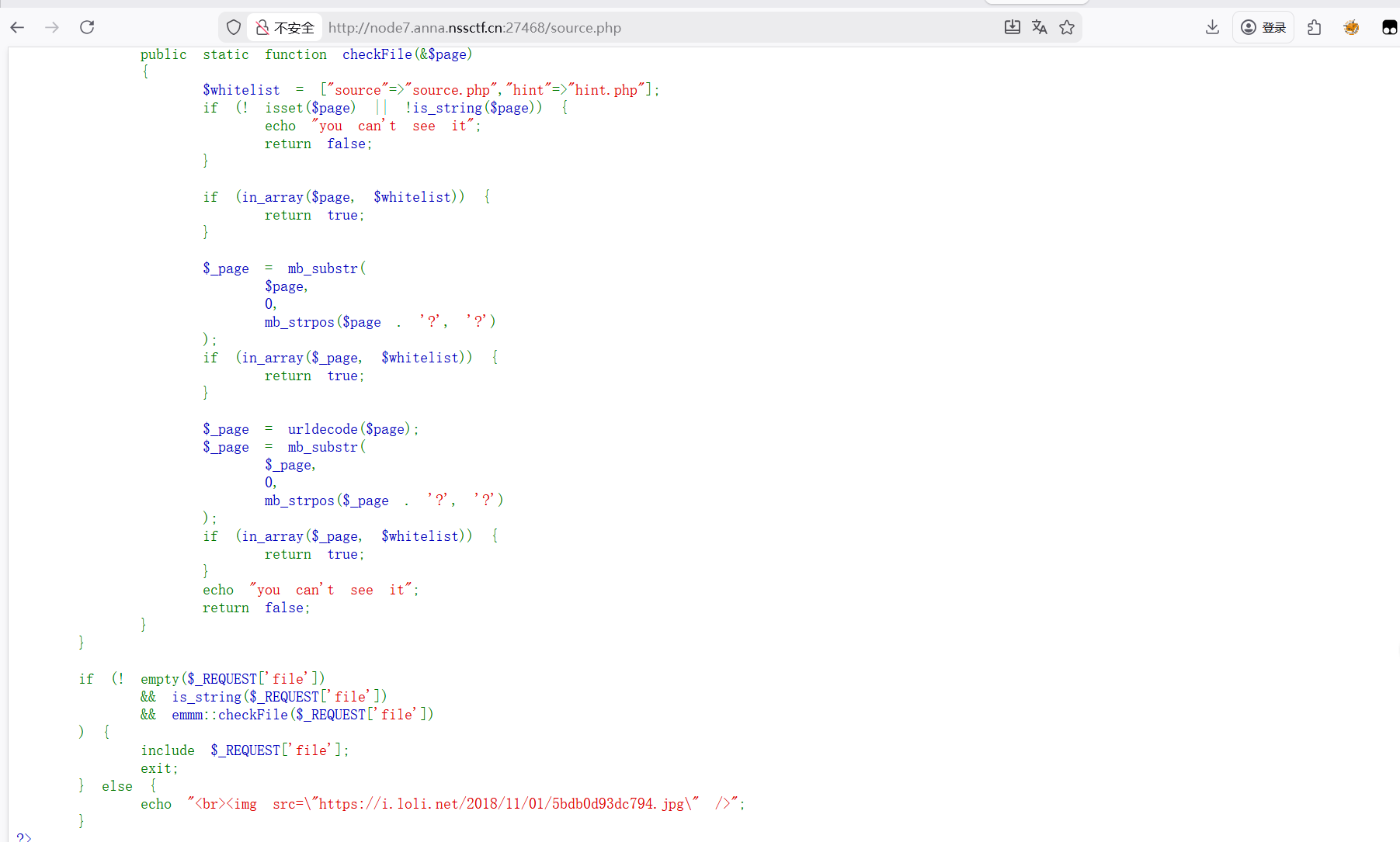The height and width of the screenshot is (842, 1400).
Task: Click the orange fox extension icon
Action: (x=1351, y=28)
